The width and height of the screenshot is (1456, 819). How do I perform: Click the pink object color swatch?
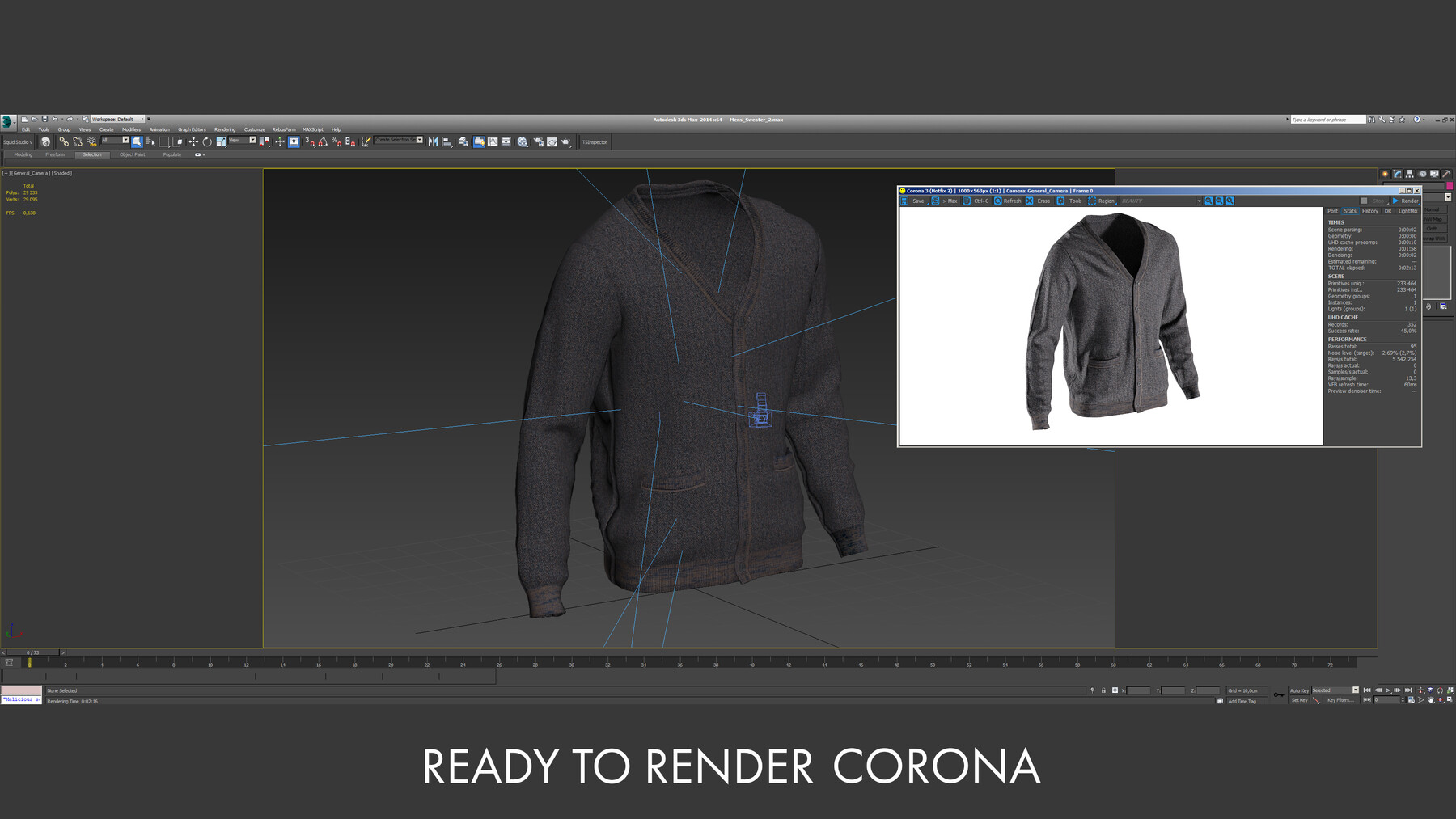tap(1450, 186)
